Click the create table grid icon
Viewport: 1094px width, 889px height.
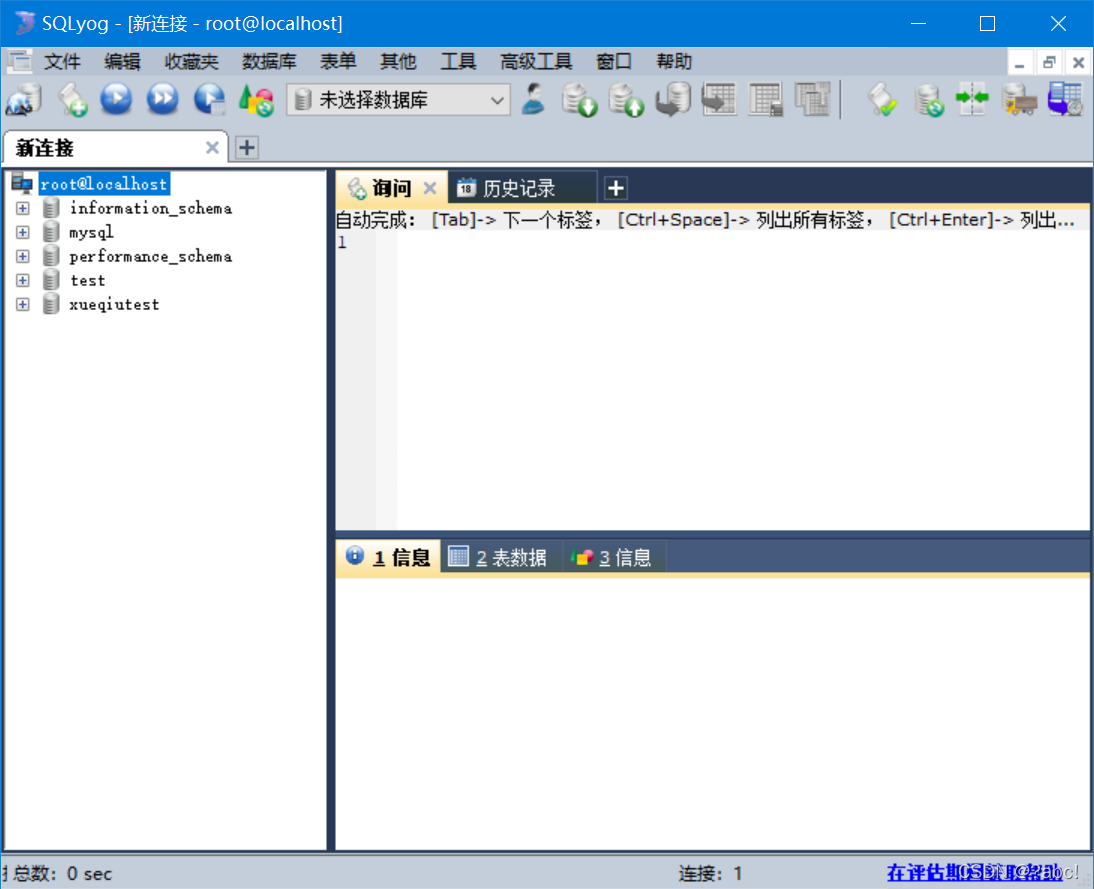[x=765, y=99]
